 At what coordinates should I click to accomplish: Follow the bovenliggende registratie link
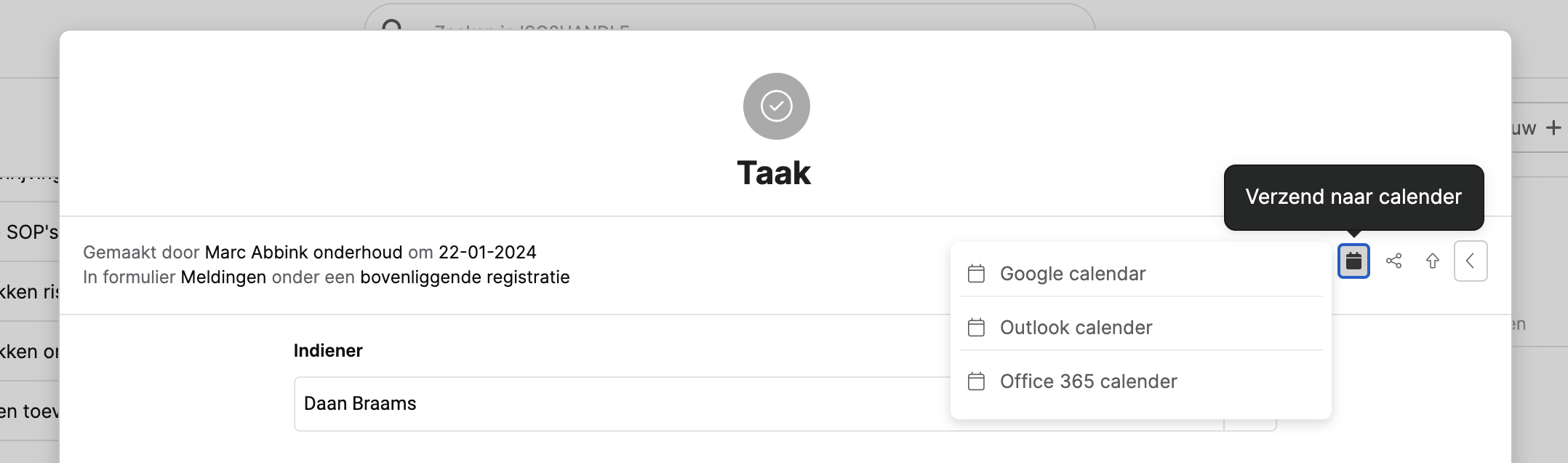tap(465, 277)
